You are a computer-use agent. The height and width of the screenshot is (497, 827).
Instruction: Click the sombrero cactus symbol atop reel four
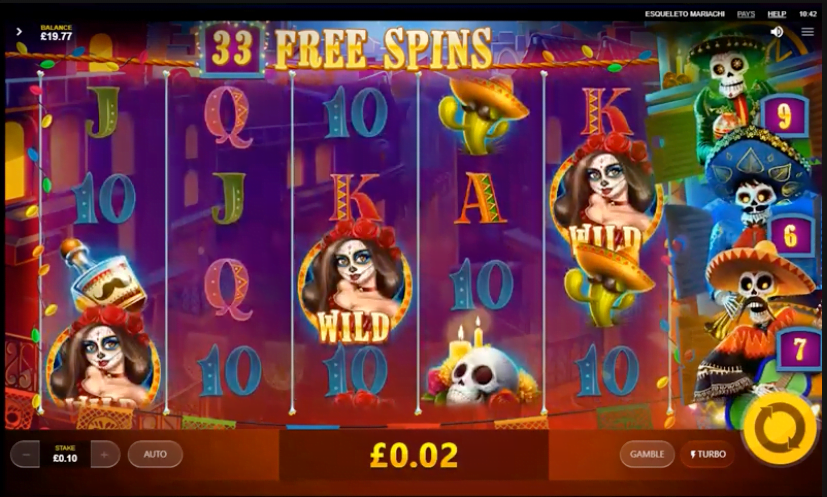point(481,113)
